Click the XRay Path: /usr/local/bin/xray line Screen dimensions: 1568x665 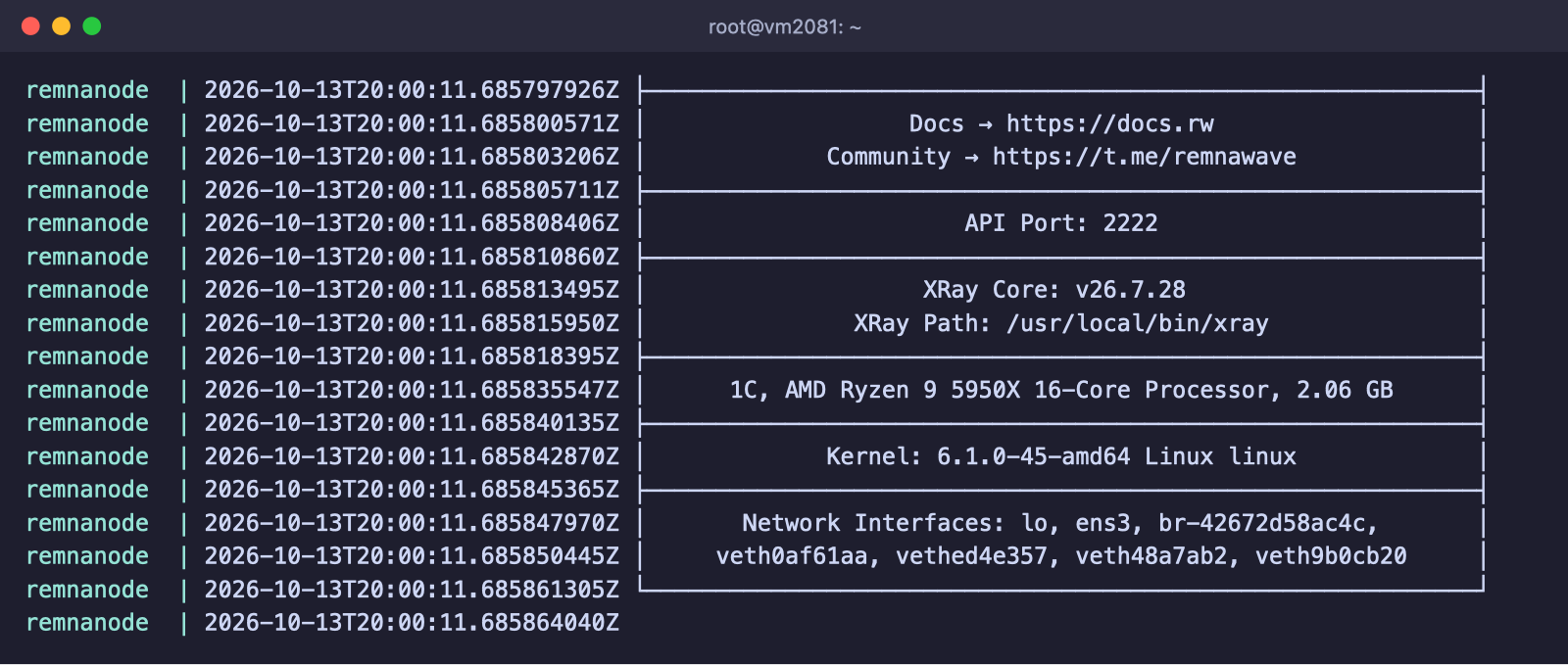pos(1060,323)
